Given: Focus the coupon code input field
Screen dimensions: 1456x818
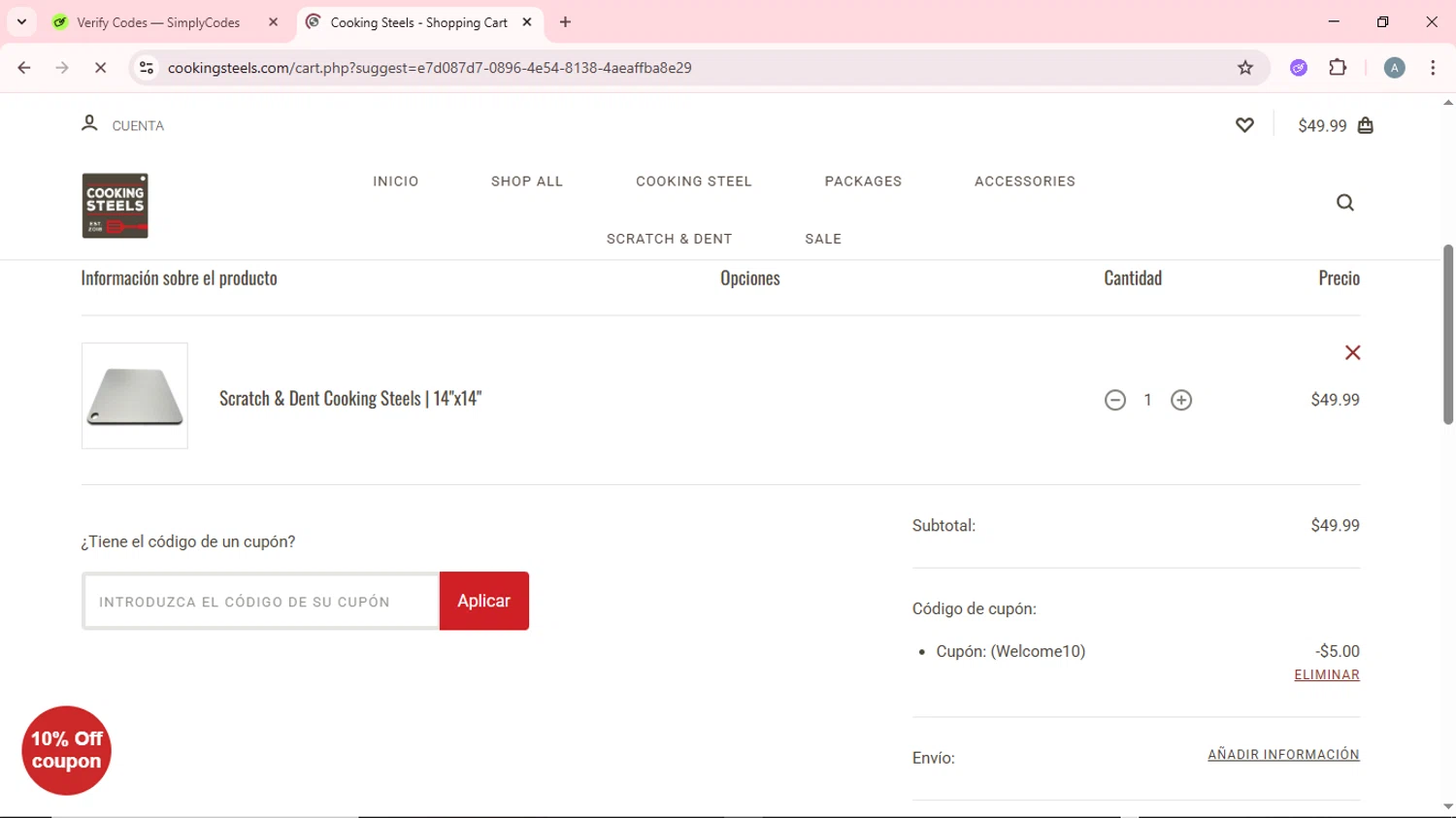Looking at the screenshot, I should point(261,602).
